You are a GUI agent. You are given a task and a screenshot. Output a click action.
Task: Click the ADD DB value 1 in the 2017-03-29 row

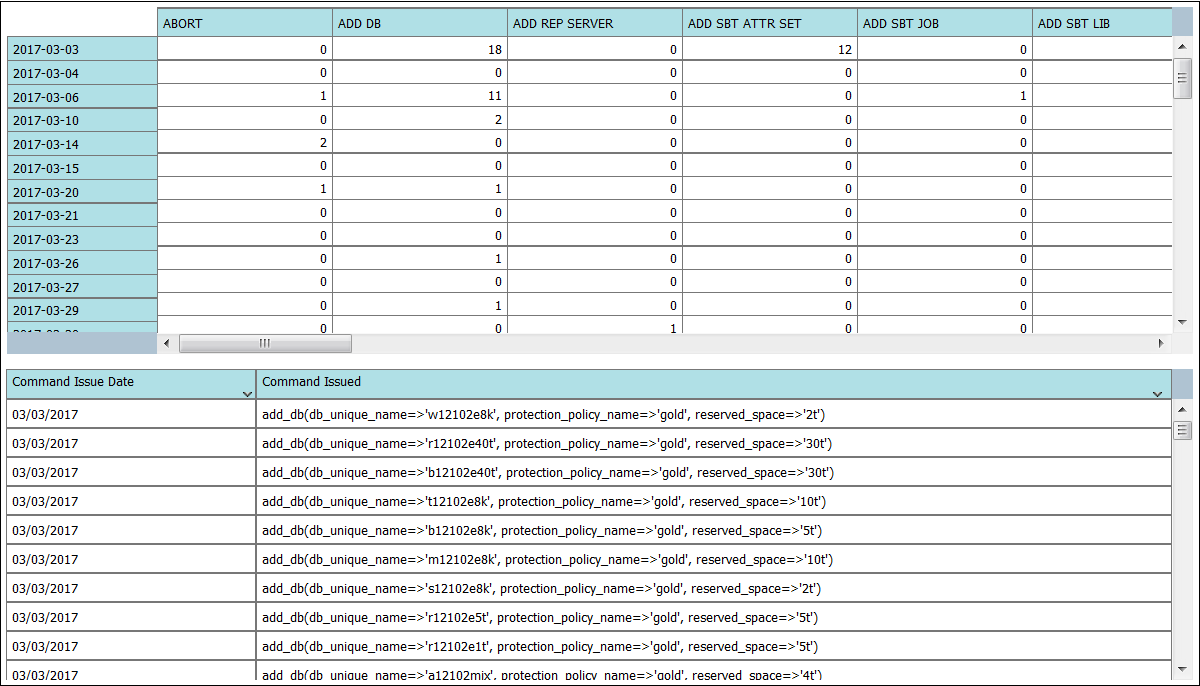tap(420, 306)
